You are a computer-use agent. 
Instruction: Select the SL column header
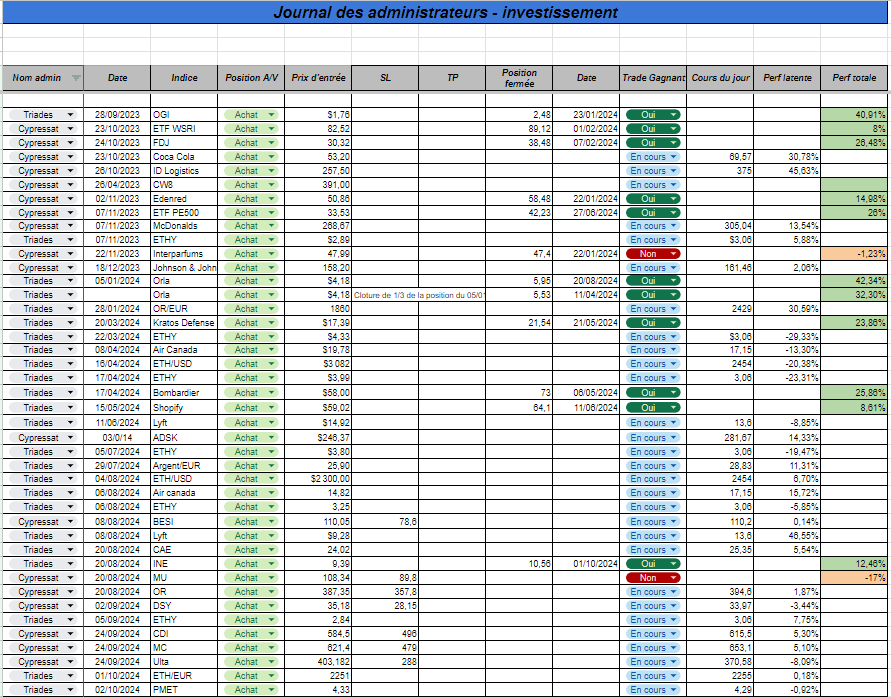385,78
